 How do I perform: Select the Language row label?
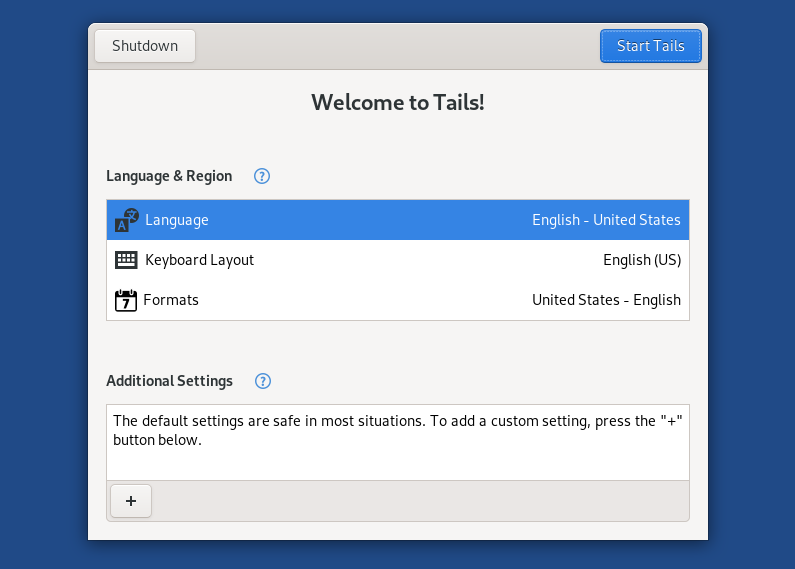click(x=177, y=220)
